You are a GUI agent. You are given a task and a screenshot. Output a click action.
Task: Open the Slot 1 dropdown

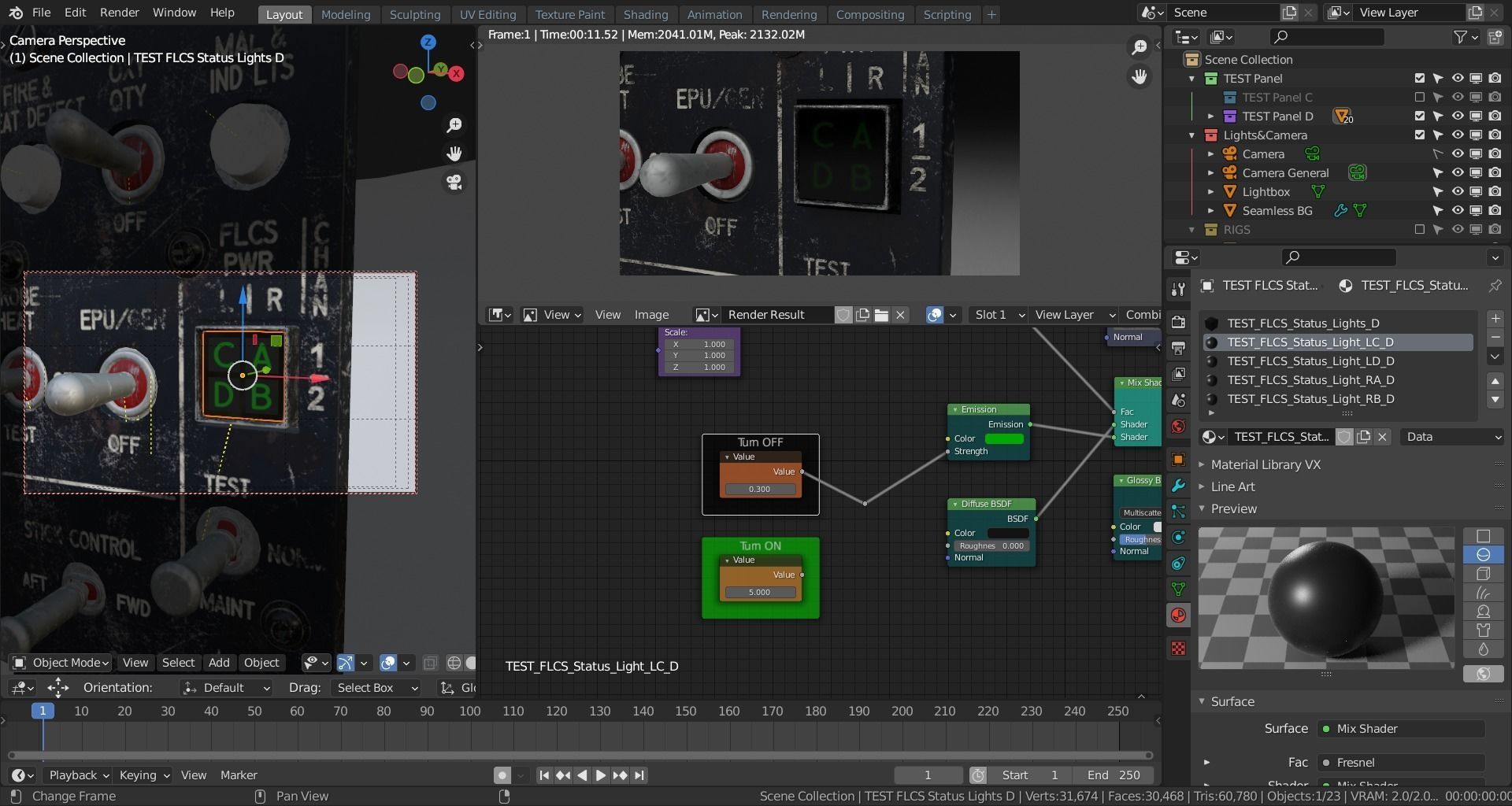point(999,315)
